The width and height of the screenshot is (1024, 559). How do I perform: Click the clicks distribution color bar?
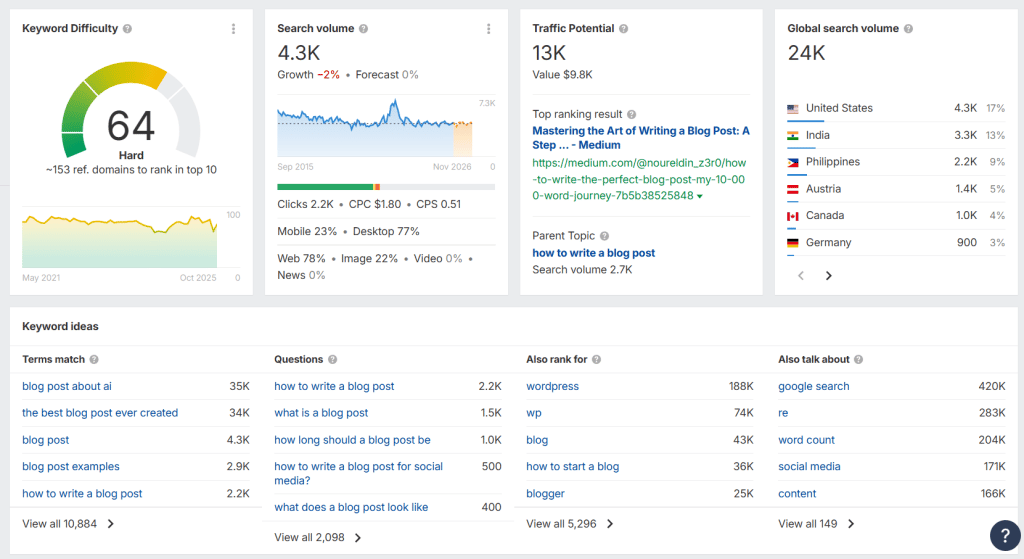pos(386,187)
